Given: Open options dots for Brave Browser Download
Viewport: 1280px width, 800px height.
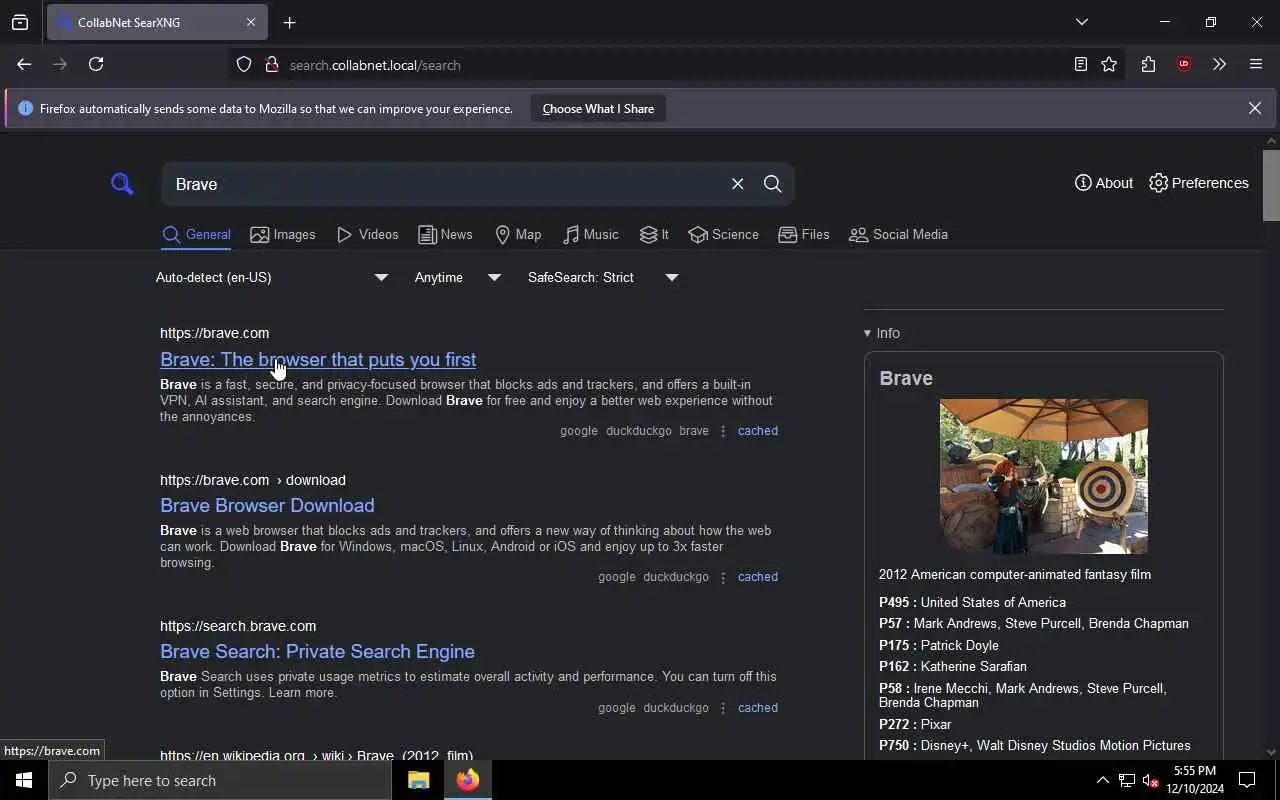Looking at the screenshot, I should coord(723,577).
